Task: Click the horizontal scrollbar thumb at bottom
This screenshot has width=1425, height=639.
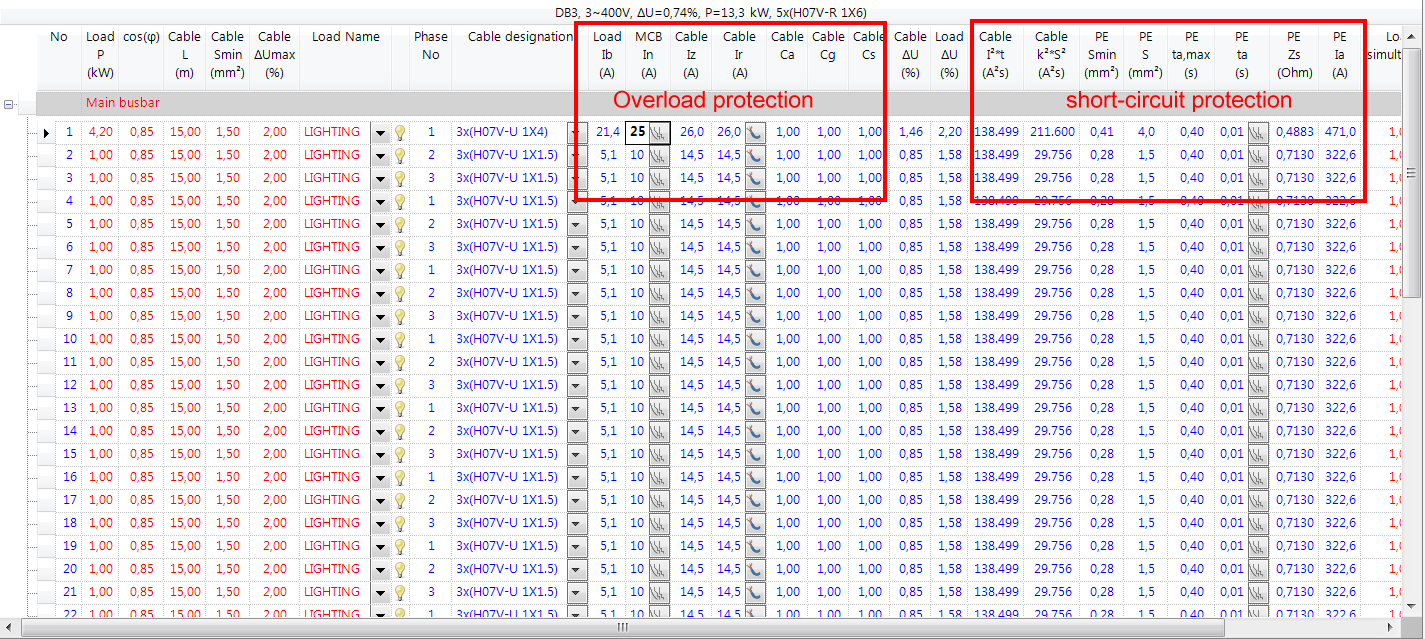Action: (622, 628)
